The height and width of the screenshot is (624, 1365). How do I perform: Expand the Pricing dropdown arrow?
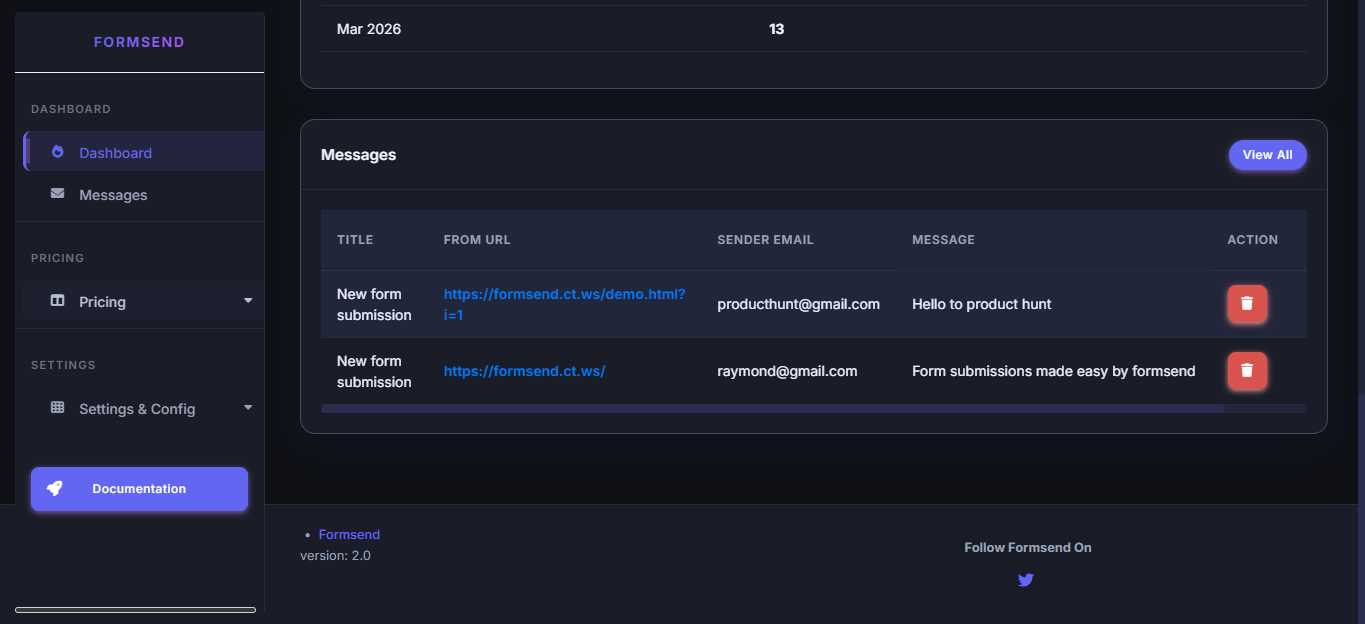[248, 301]
